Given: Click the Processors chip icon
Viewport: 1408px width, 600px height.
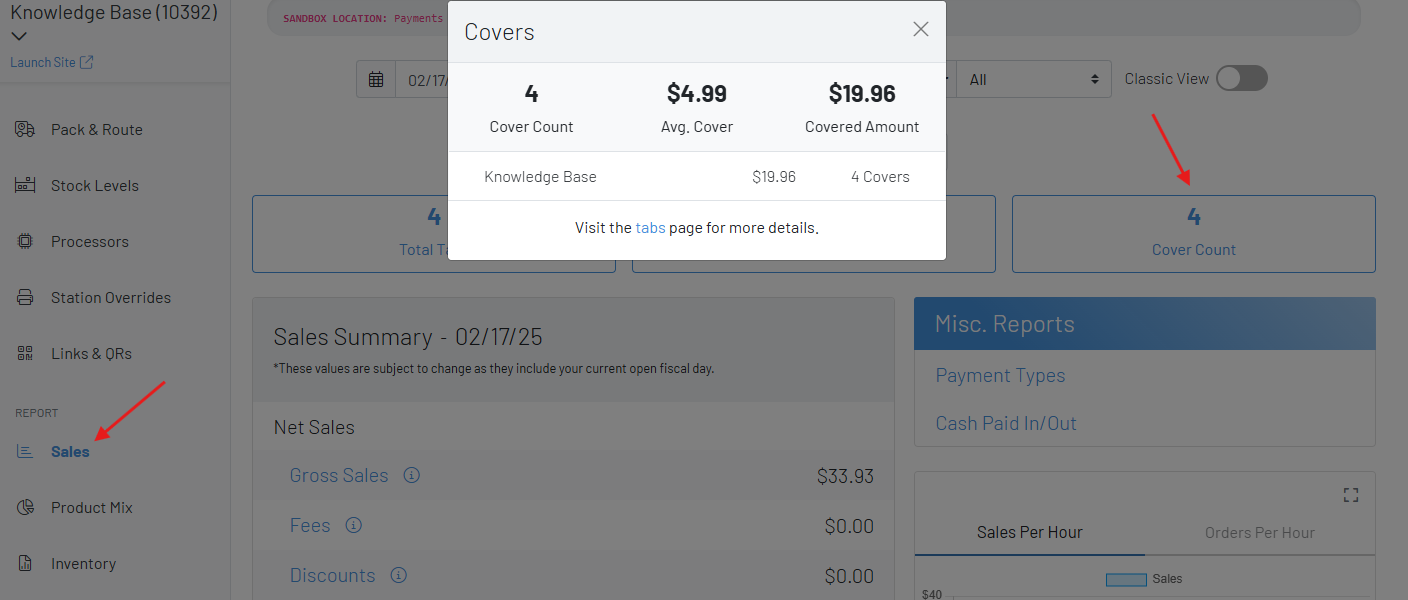Looking at the screenshot, I should (26, 241).
